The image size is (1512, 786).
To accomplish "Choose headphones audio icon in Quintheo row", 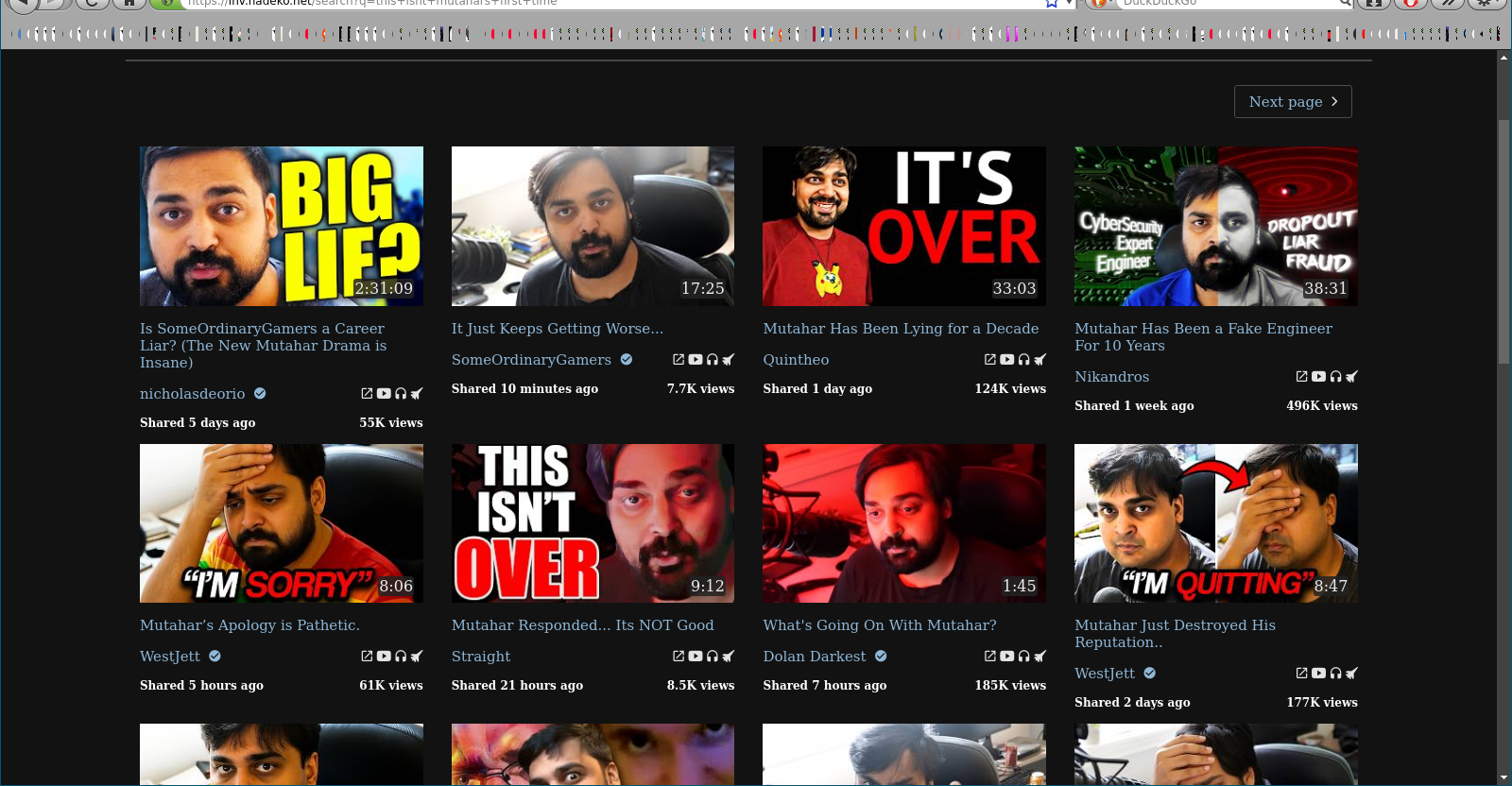I will pyautogui.click(x=1024, y=360).
